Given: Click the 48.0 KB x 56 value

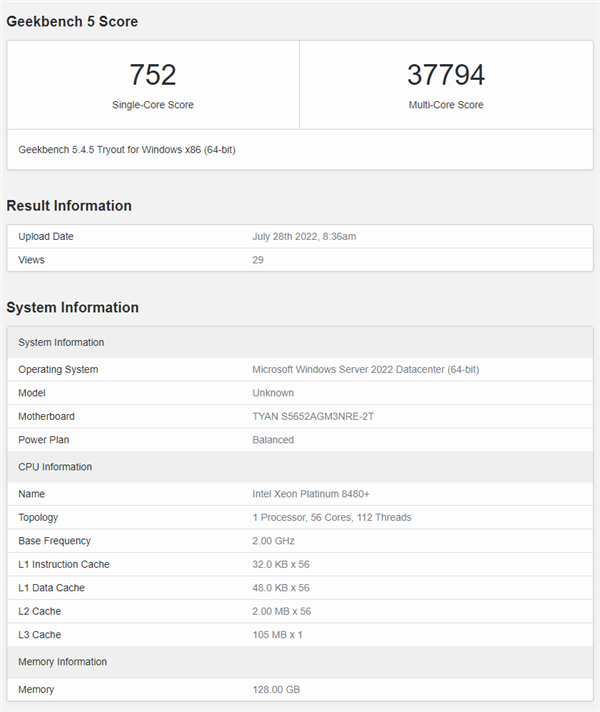Looking at the screenshot, I should (280, 588).
